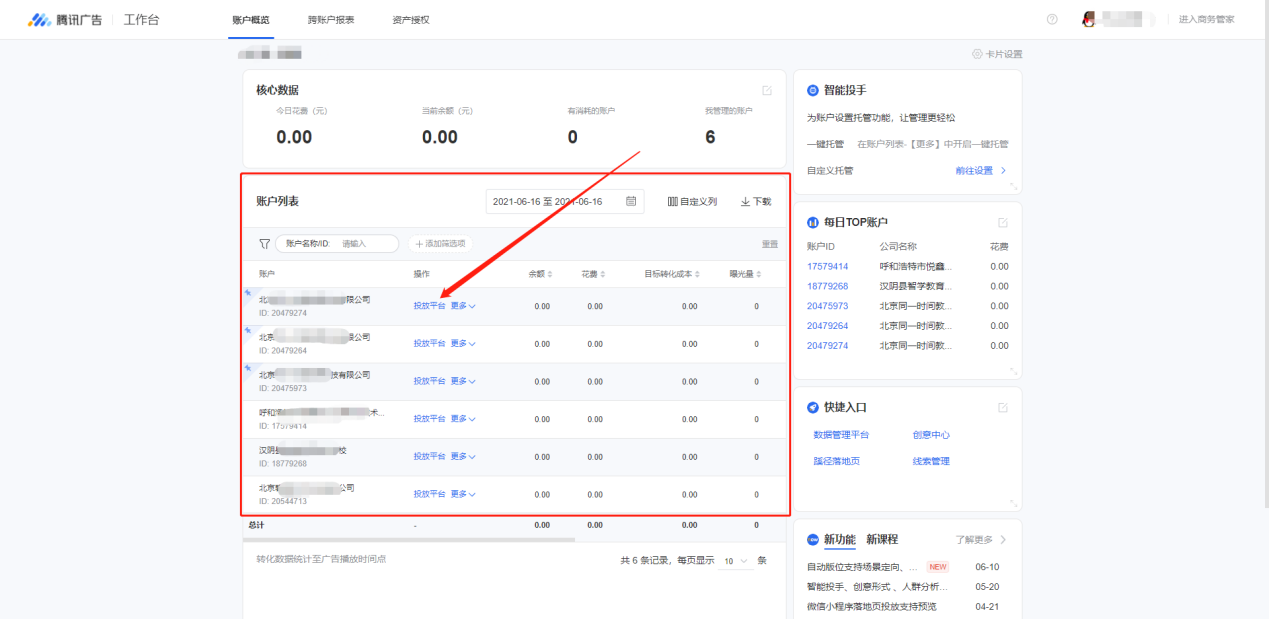Image resolution: width=1269 pixels, height=619 pixels.
Task: Click edit icon on 核心数据 card
Action: [767, 90]
